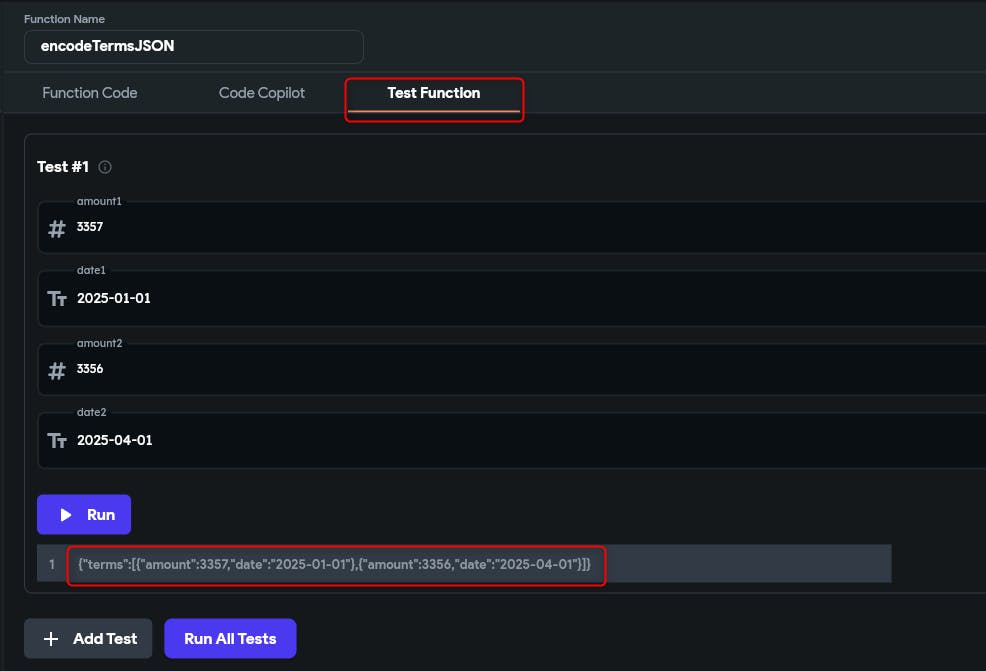The height and width of the screenshot is (671, 986).
Task: Click into the amount1 field showing 3357
Action: pyautogui.click(x=500, y=227)
